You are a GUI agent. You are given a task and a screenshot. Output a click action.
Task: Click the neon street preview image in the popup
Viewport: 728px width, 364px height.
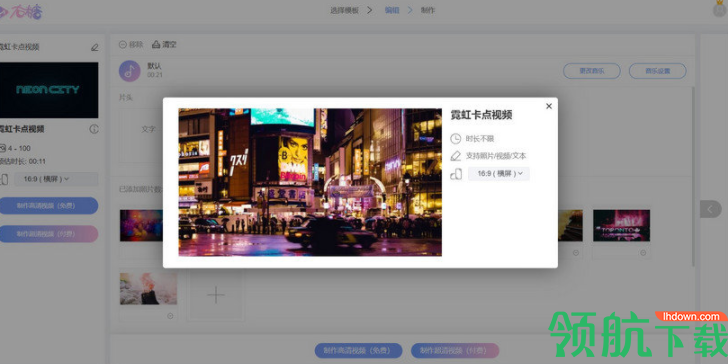tap(310, 182)
